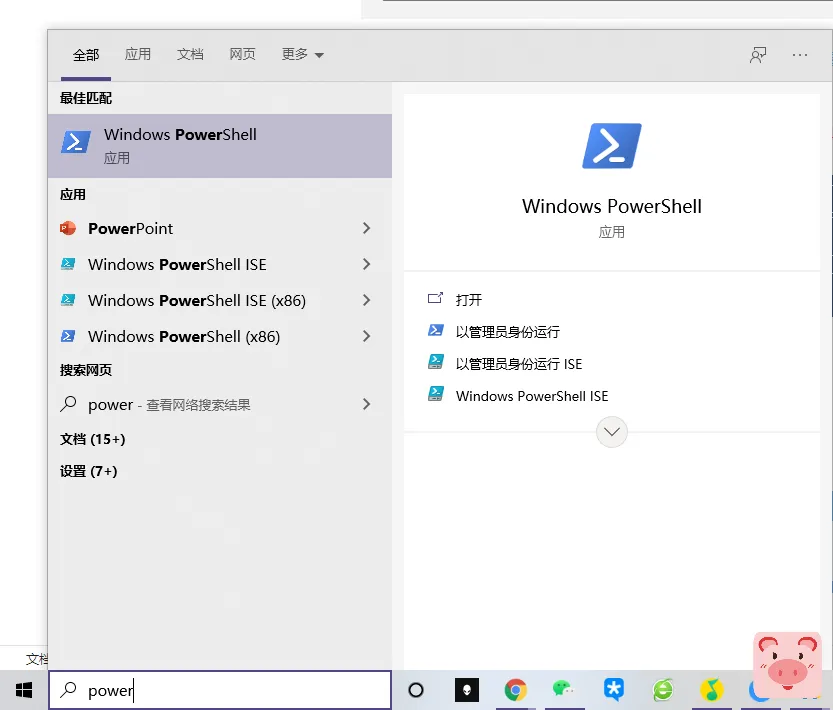Click the open-window icon beside 打开
Image resolution: width=833 pixels, height=710 pixels.
435,299
